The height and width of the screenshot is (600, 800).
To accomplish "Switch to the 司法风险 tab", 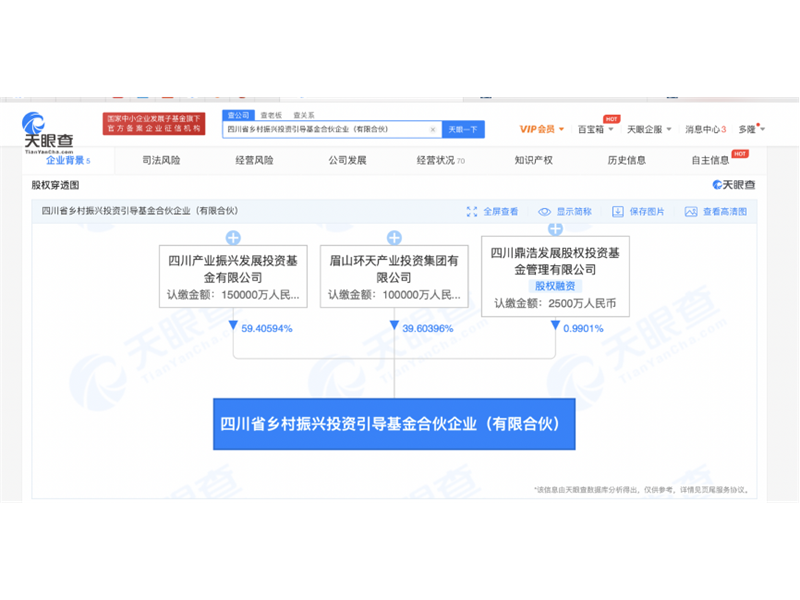I will tap(161, 160).
